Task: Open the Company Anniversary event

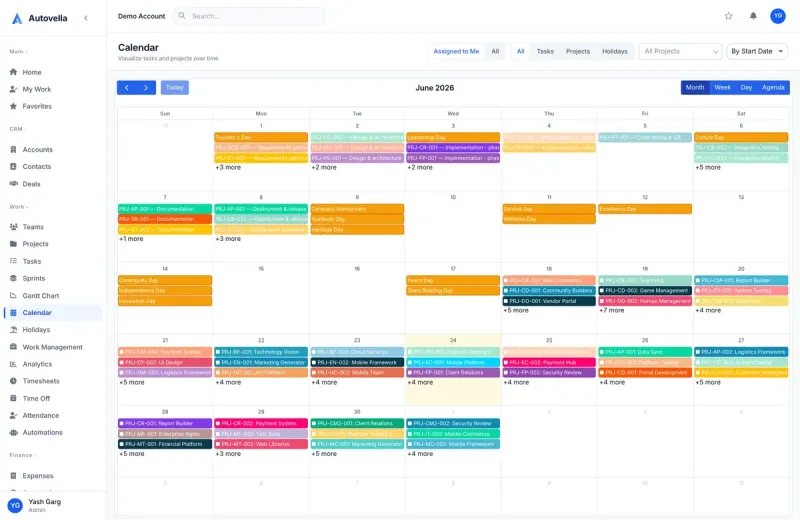Action: coord(357,209)
